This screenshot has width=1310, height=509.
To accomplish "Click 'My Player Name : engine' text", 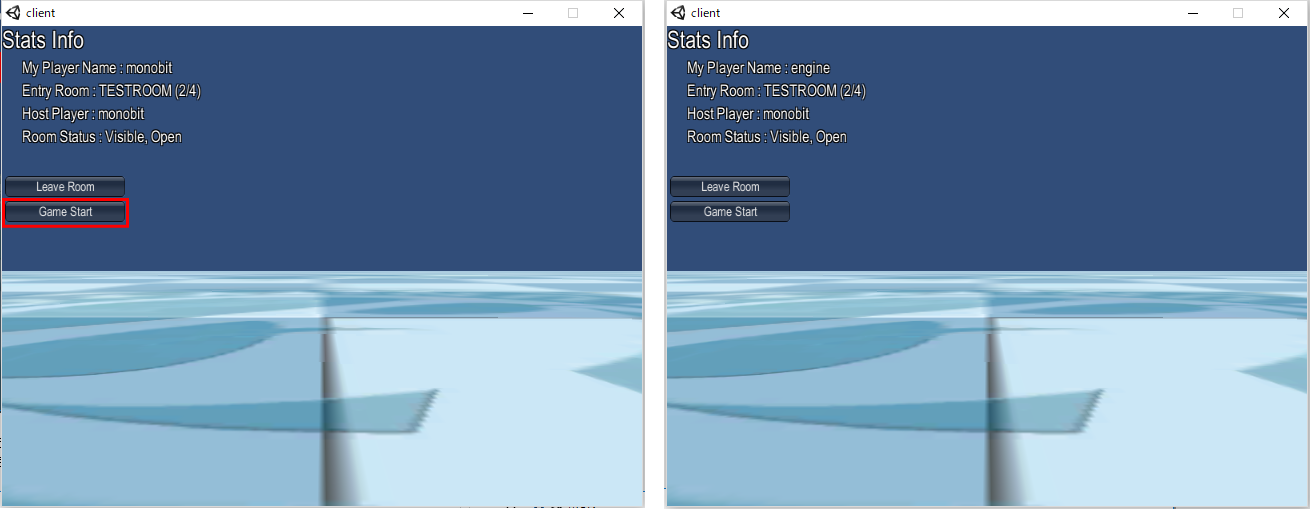I will pyautogui.click(x=758, y=68).
